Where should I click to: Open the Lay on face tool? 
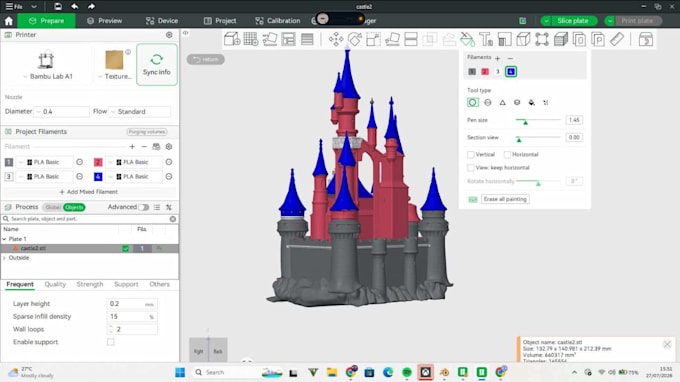coord(392,39)
